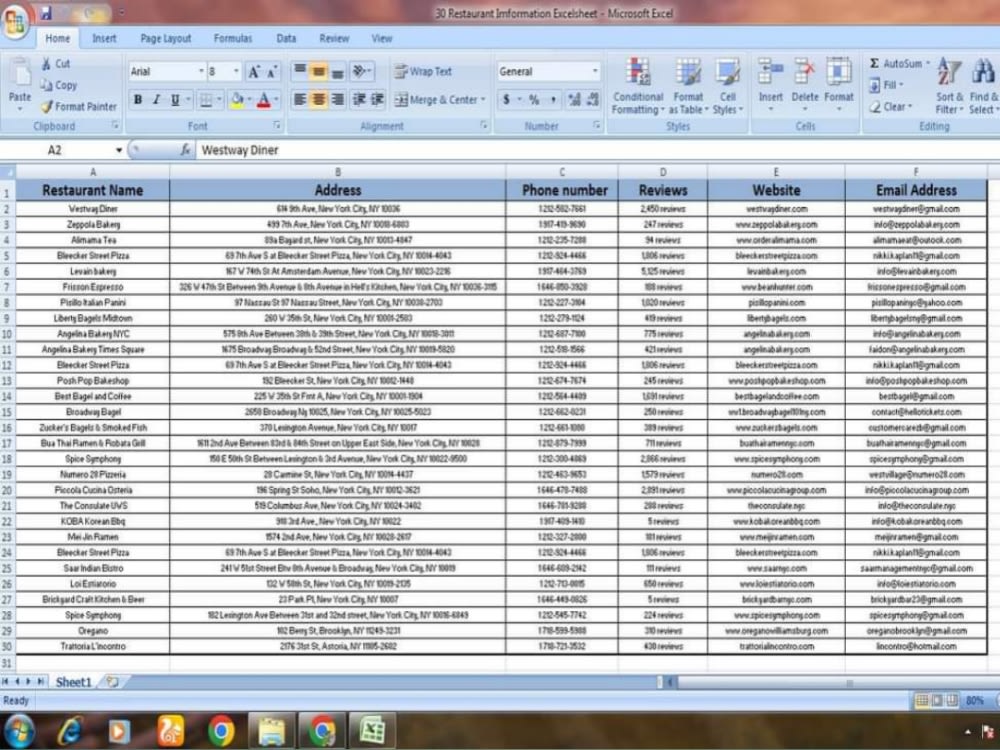Activate Format Painter
Image resolution: width=1000 pixels, height=750 pixels.
(78, 107)
